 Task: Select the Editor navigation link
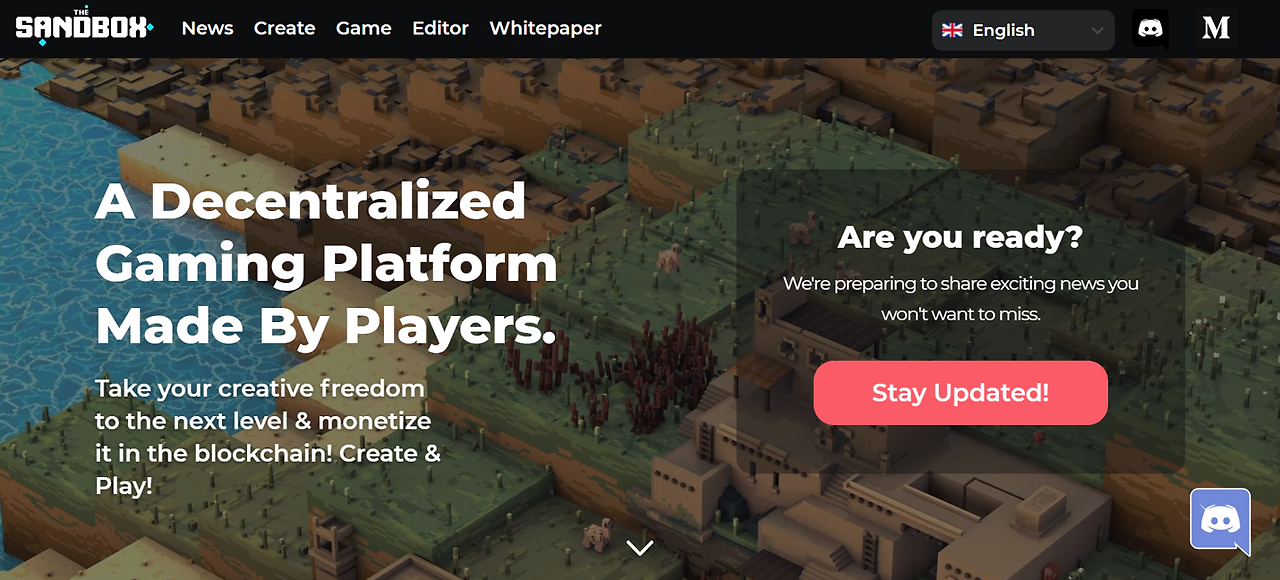(x=440, y=28)
